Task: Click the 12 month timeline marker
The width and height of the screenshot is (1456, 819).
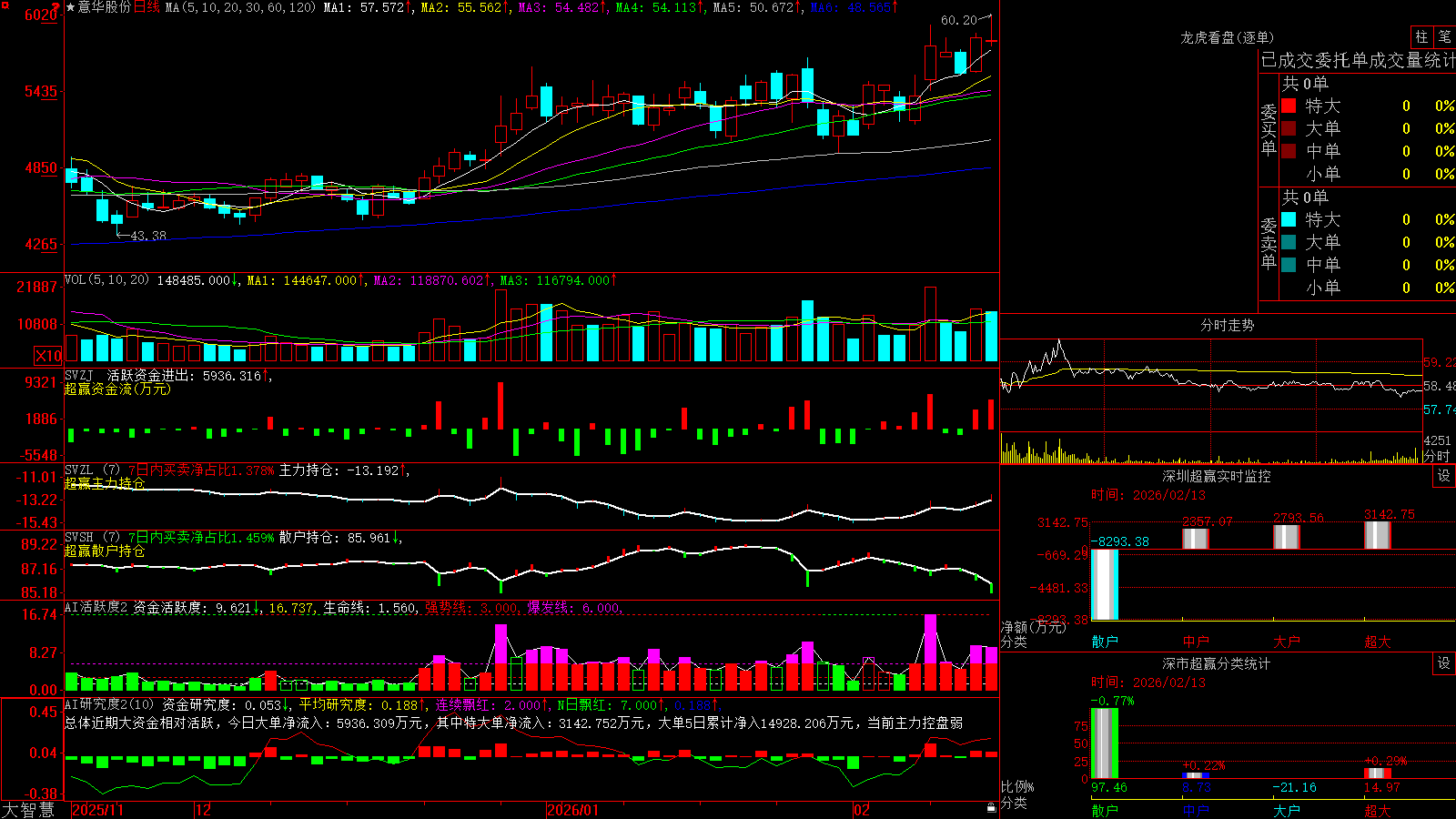Action: click(x=203, y=810)
